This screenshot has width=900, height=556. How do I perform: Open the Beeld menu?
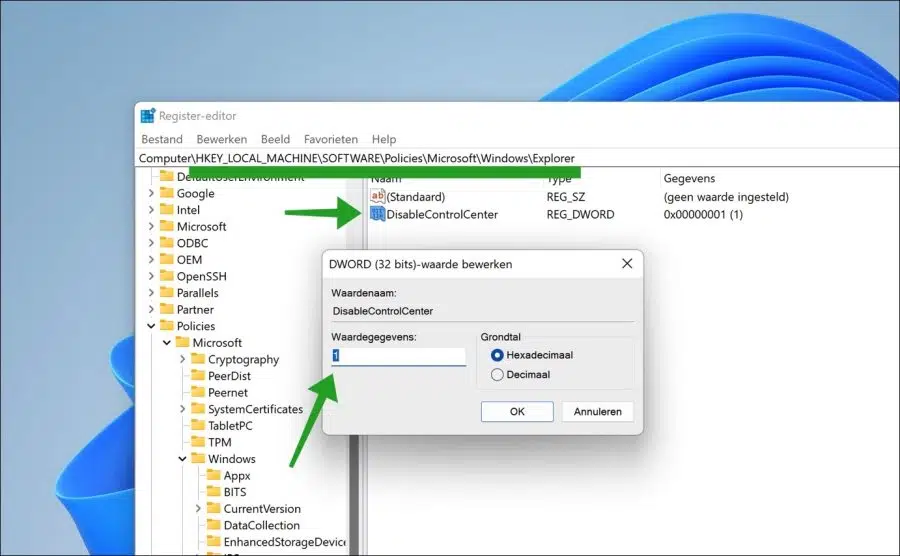(276, 139)
